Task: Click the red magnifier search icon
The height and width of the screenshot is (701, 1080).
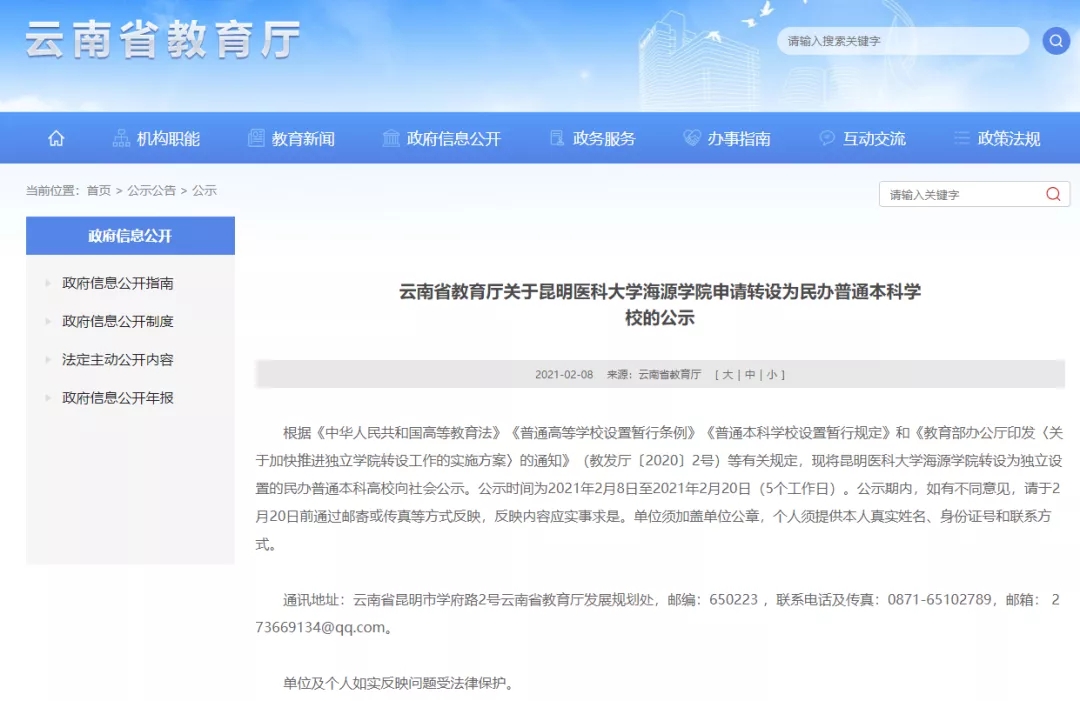Action: tap(1053, 194)
